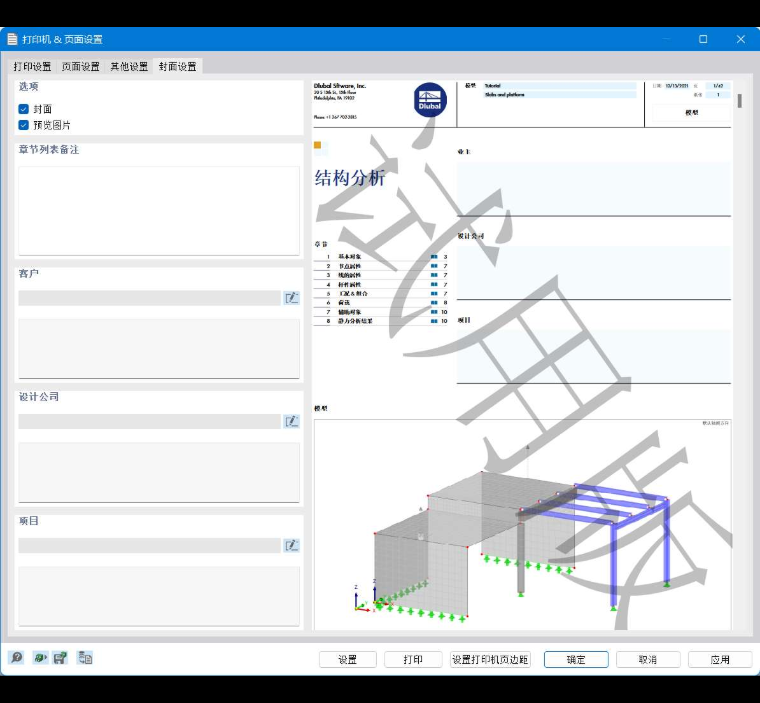
Task: Click the green load-defaults arrow icon
Action: pos(40,657)
